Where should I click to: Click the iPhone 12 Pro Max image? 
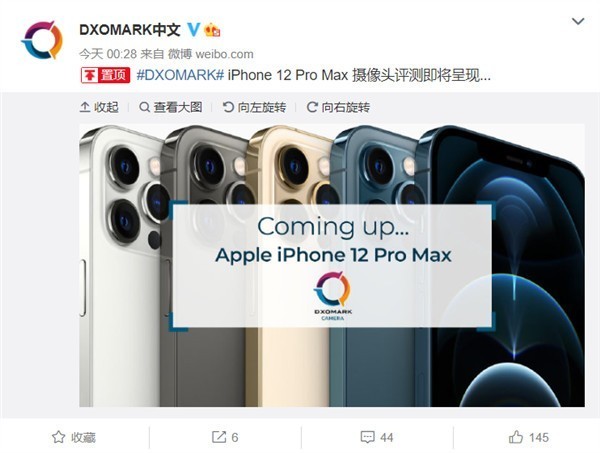click(x=332, y=265)
